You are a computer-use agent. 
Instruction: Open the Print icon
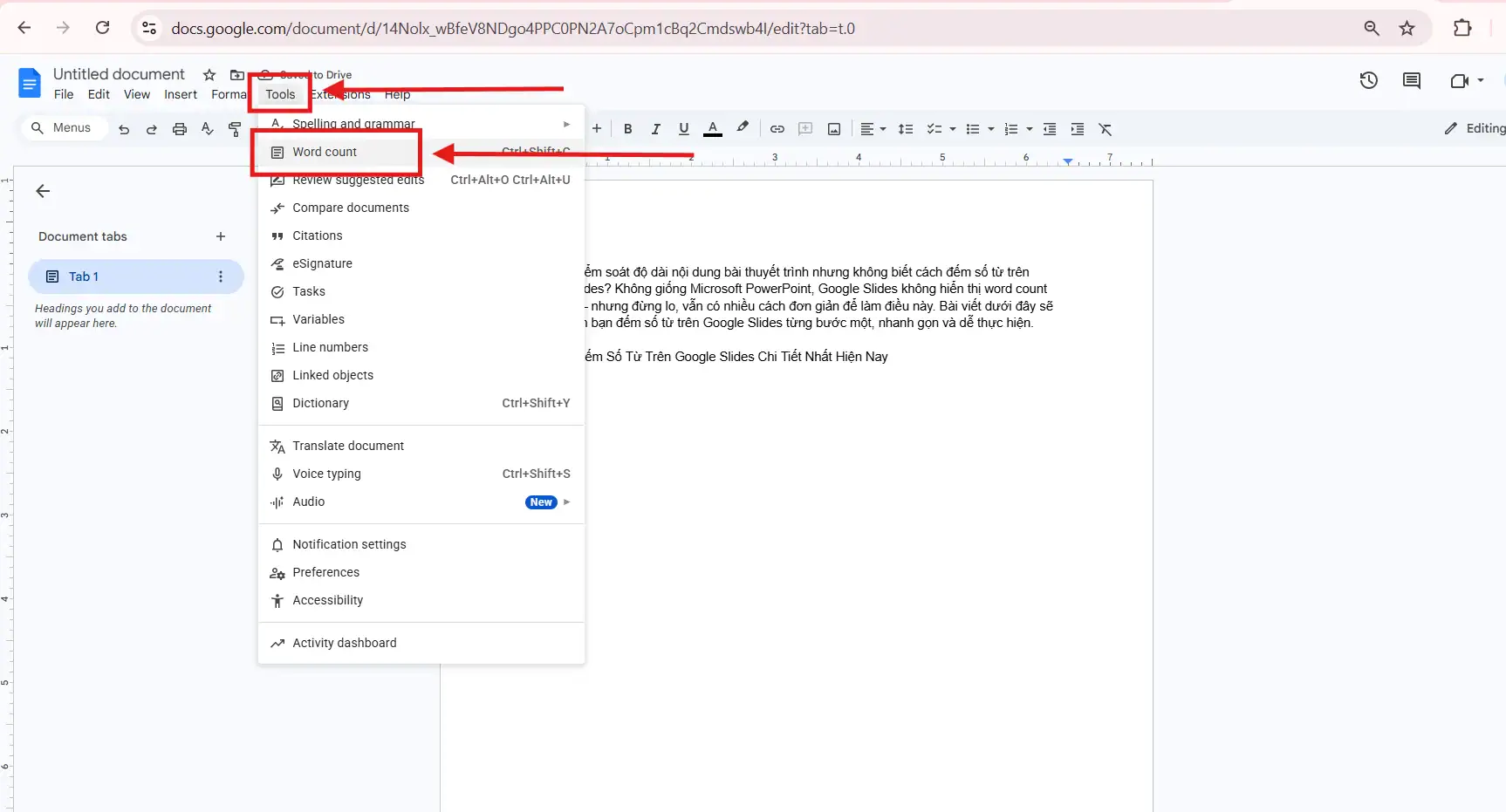179,128
